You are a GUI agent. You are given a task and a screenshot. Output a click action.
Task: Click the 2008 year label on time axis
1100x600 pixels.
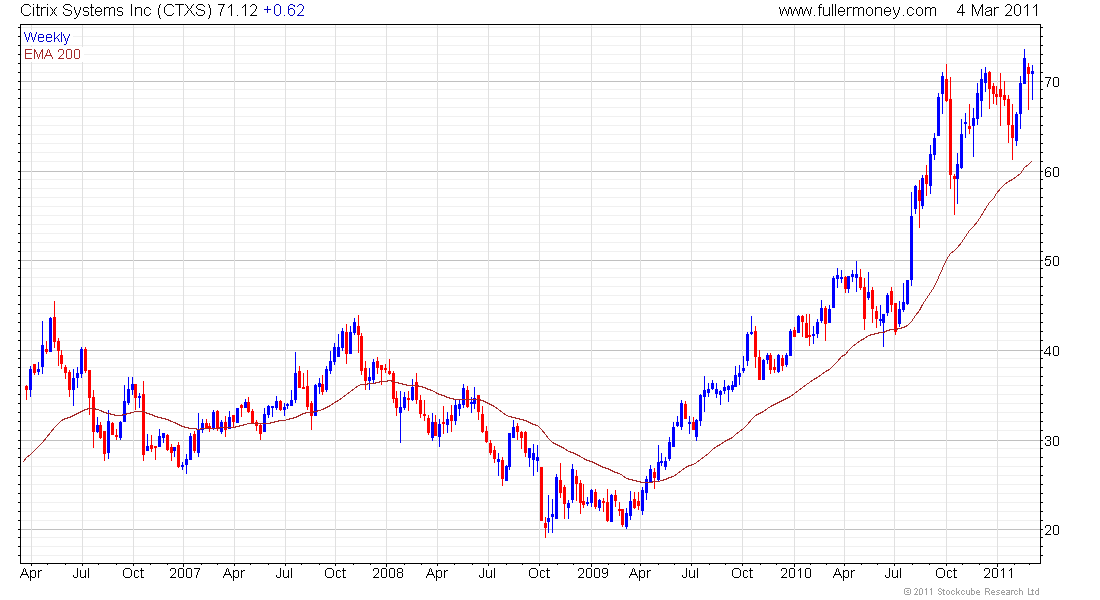coord(388,573)
